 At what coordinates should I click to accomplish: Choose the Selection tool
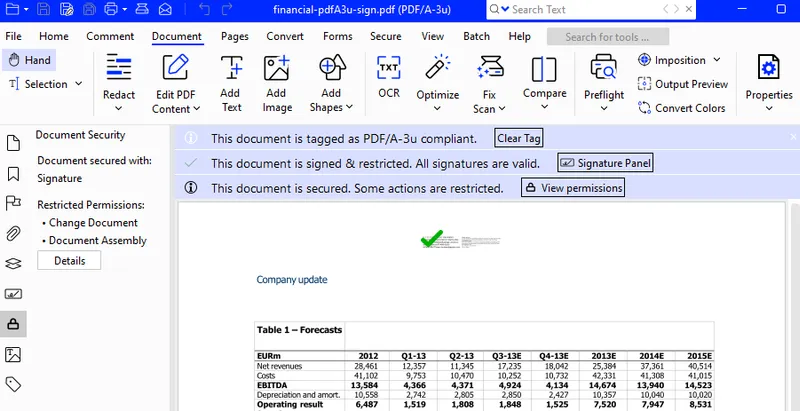(x=37, y=84)
